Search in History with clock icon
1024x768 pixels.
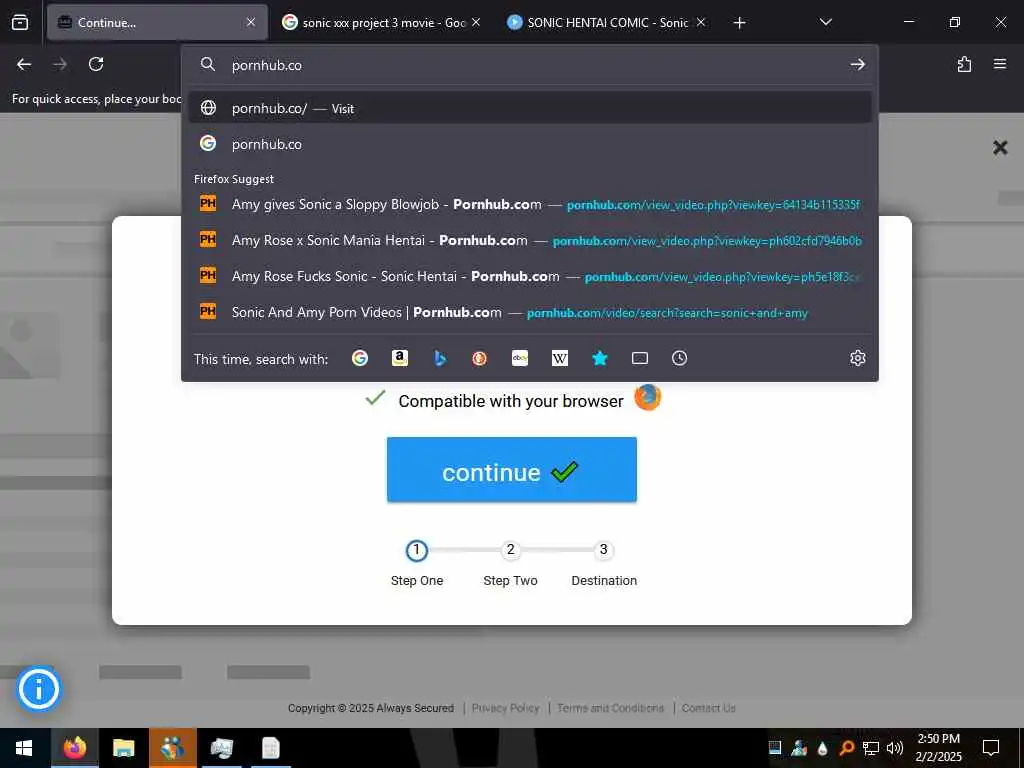[679, 358]
